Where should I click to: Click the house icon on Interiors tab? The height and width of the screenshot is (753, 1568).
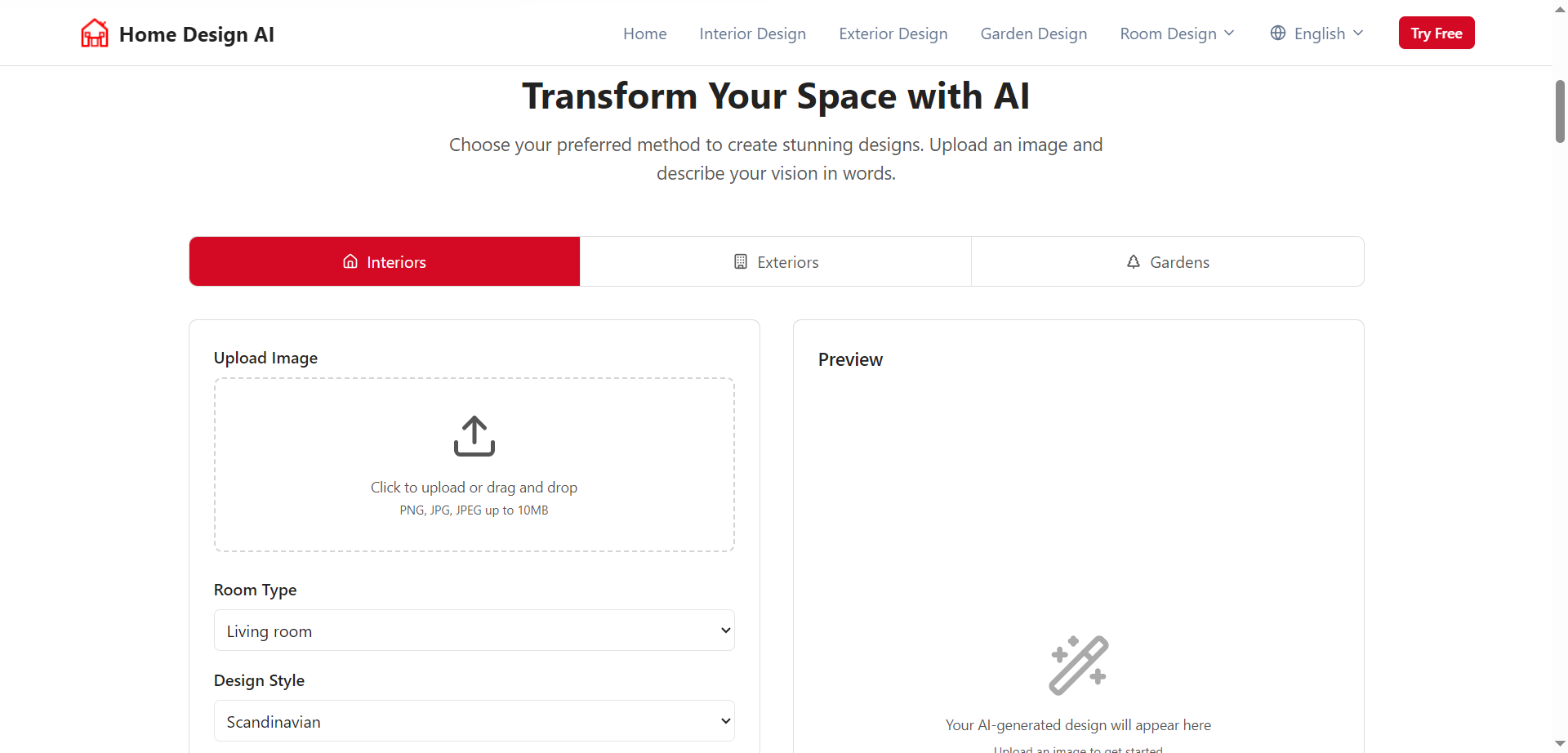[350, 261]
